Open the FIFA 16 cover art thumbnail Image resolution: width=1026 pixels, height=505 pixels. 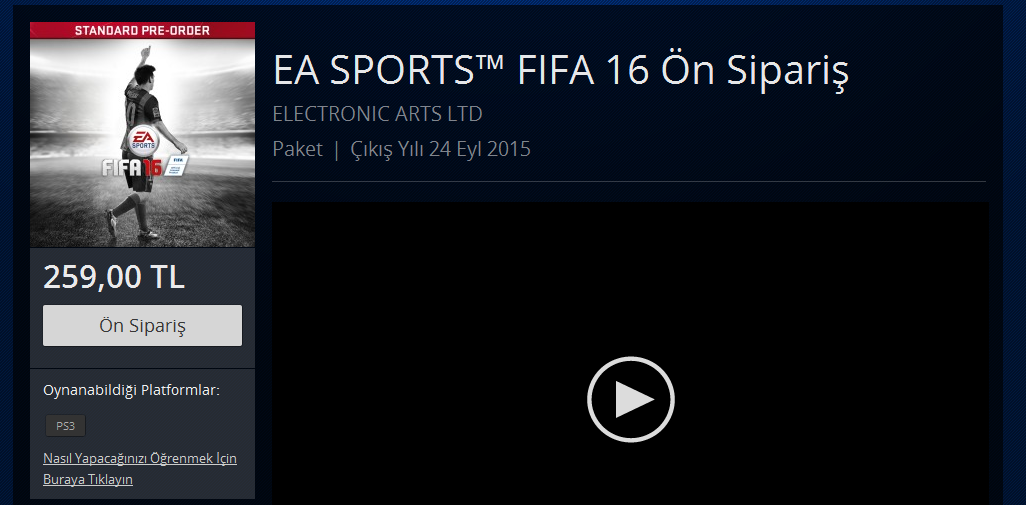[x=142, y=135]
